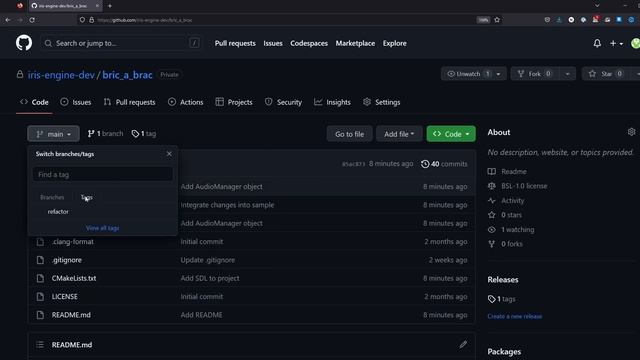Select the Tags tab in popup
640x360 pixels.
point(87,198)
